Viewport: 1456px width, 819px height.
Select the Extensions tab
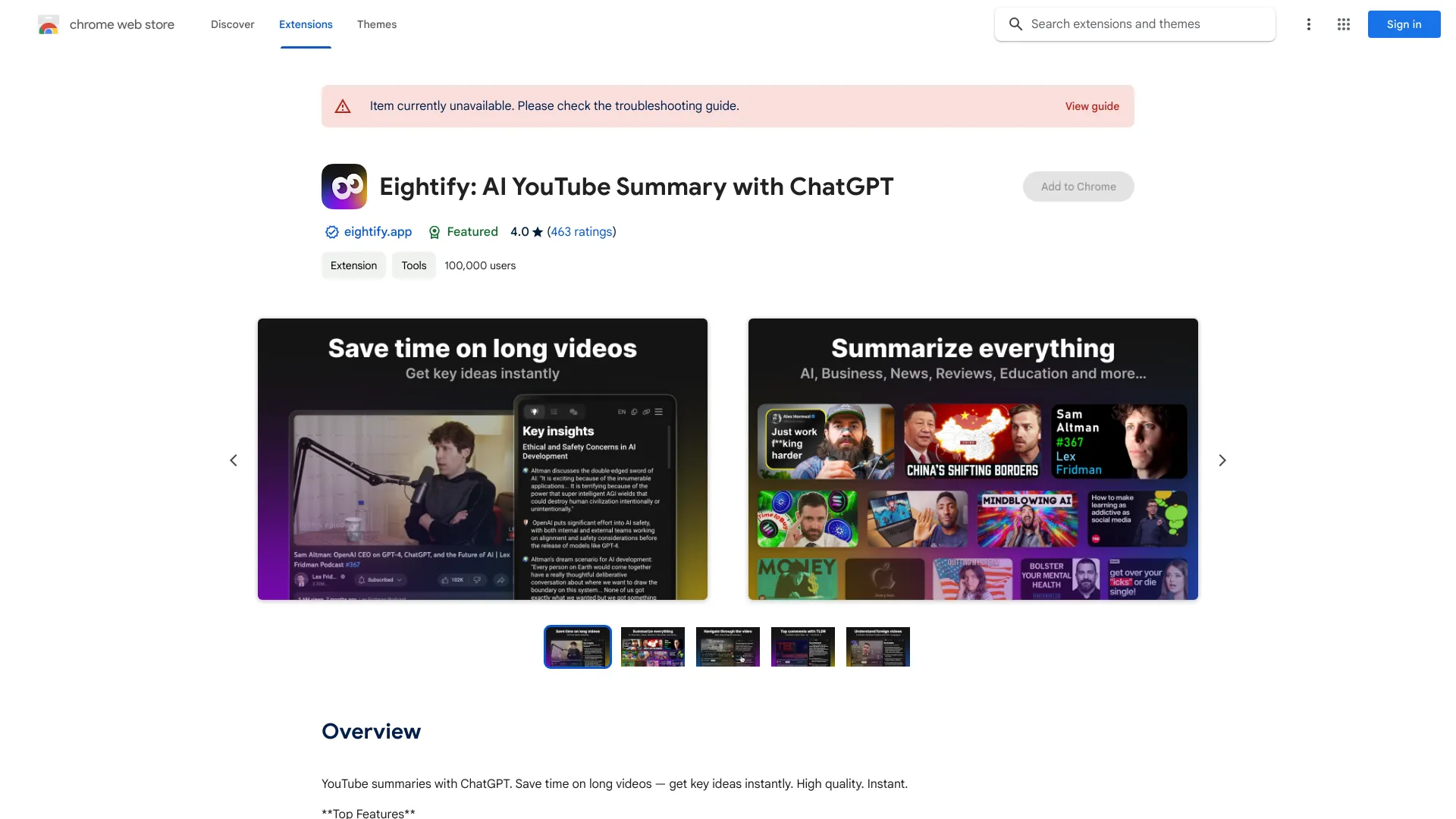pyautogui.click(x=305, y=24)
